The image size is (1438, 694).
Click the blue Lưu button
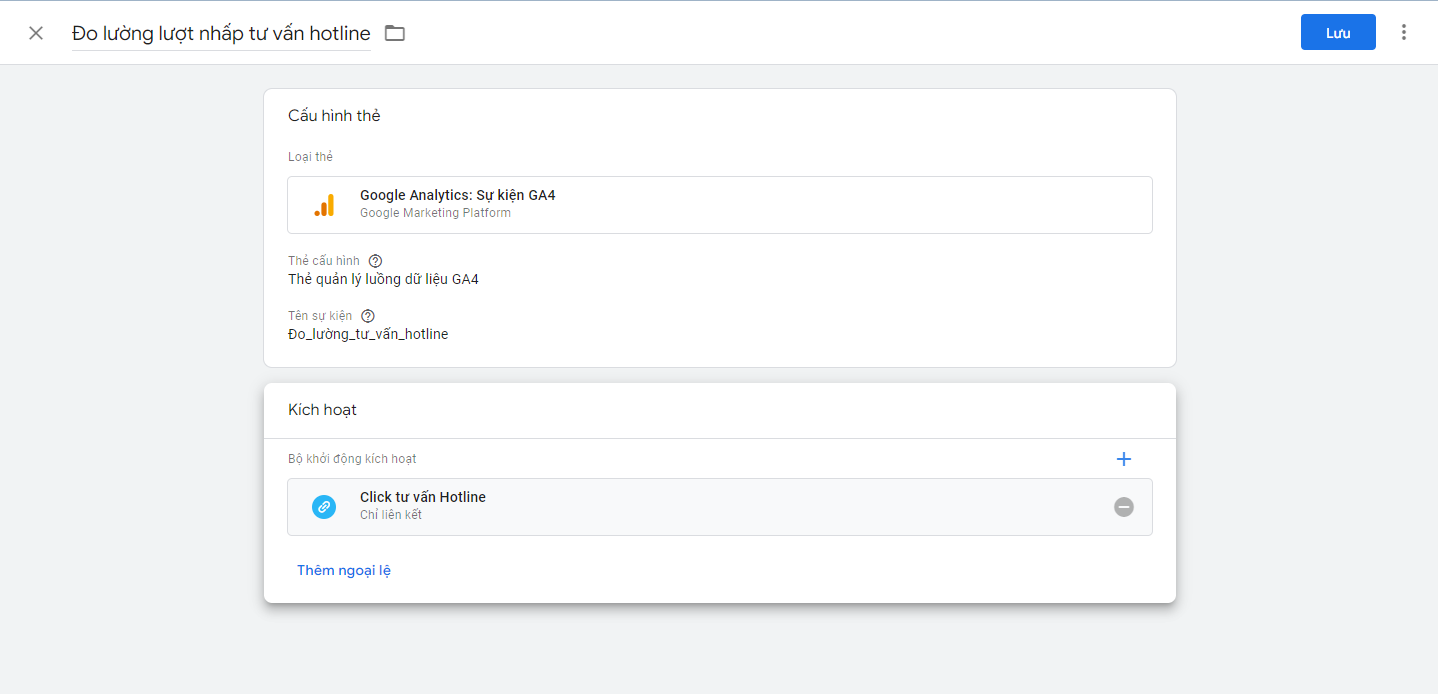[1338, 32]
